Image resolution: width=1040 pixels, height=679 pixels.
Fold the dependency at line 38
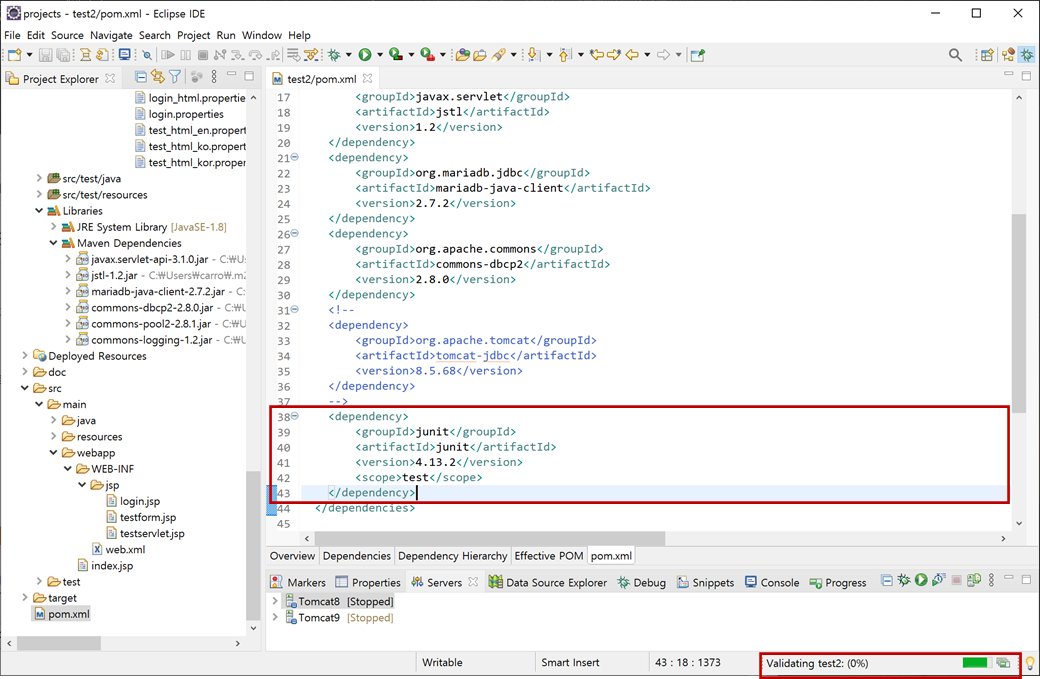pyautogui.click(x=294, y=416)
